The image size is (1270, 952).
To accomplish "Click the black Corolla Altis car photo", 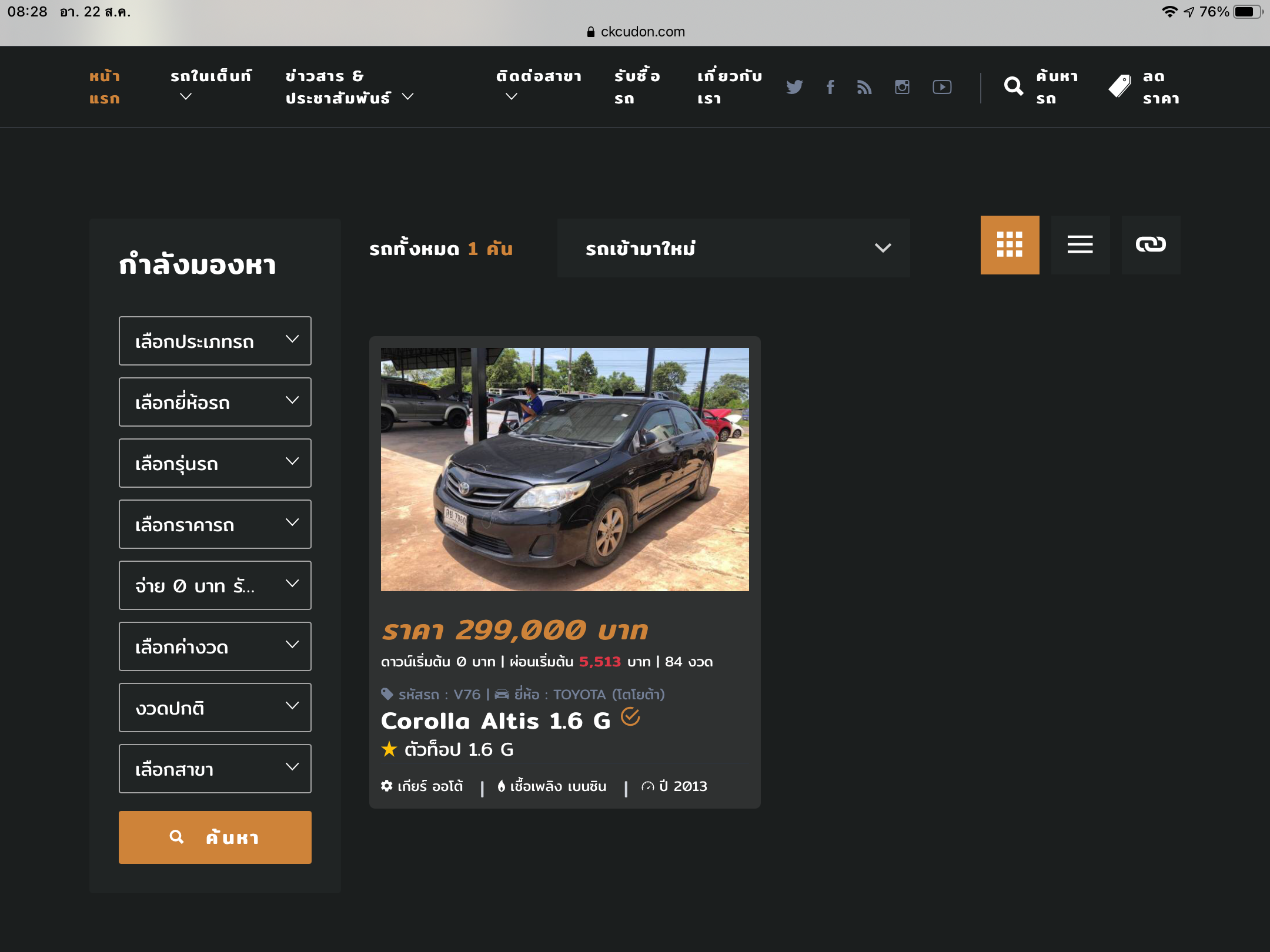I will (564, 469).
